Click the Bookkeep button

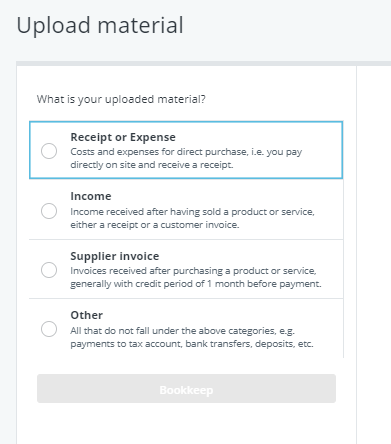coord(186,389)
